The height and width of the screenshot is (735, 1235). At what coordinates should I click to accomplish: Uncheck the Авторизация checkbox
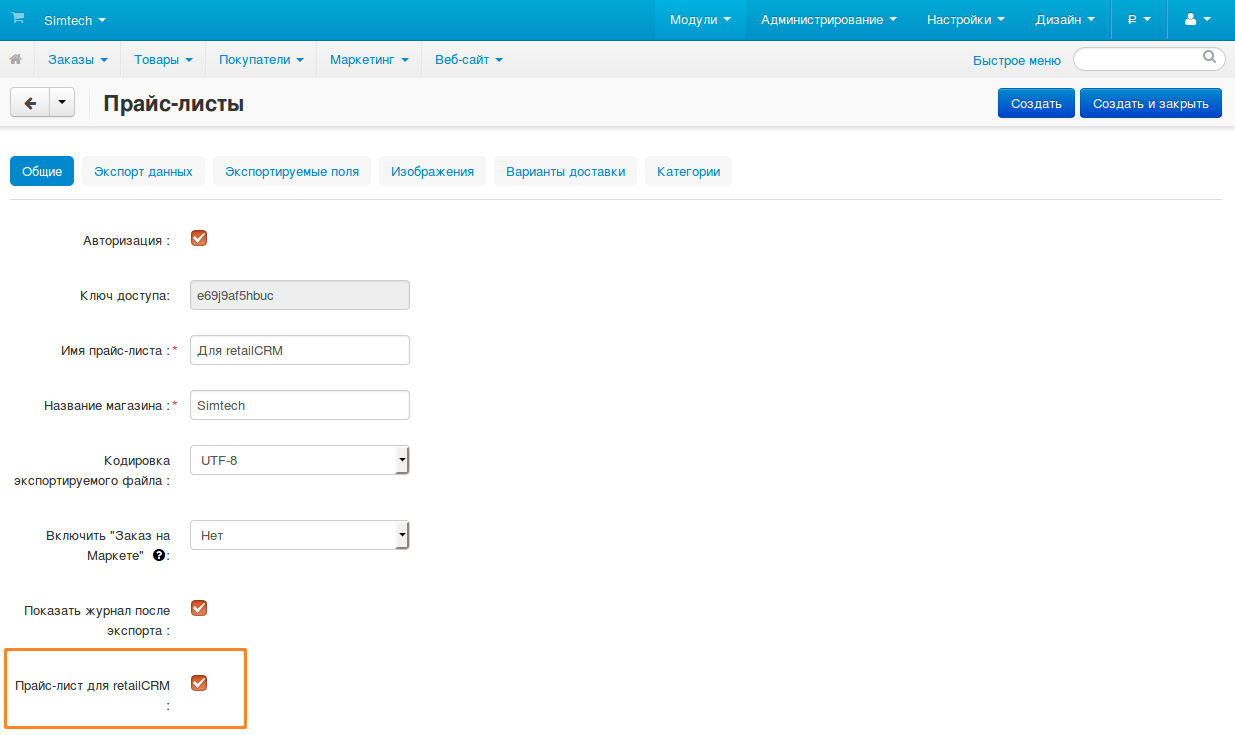point(199,239)
